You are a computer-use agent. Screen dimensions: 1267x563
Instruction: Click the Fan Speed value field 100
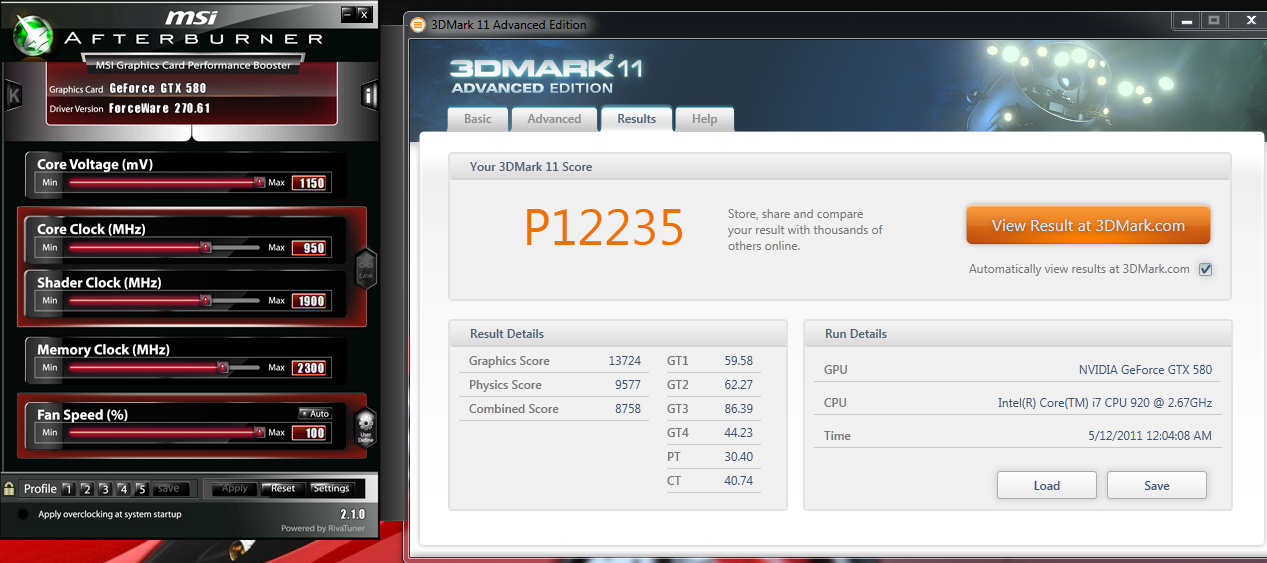pyautogui.click(x=310, y=433)
